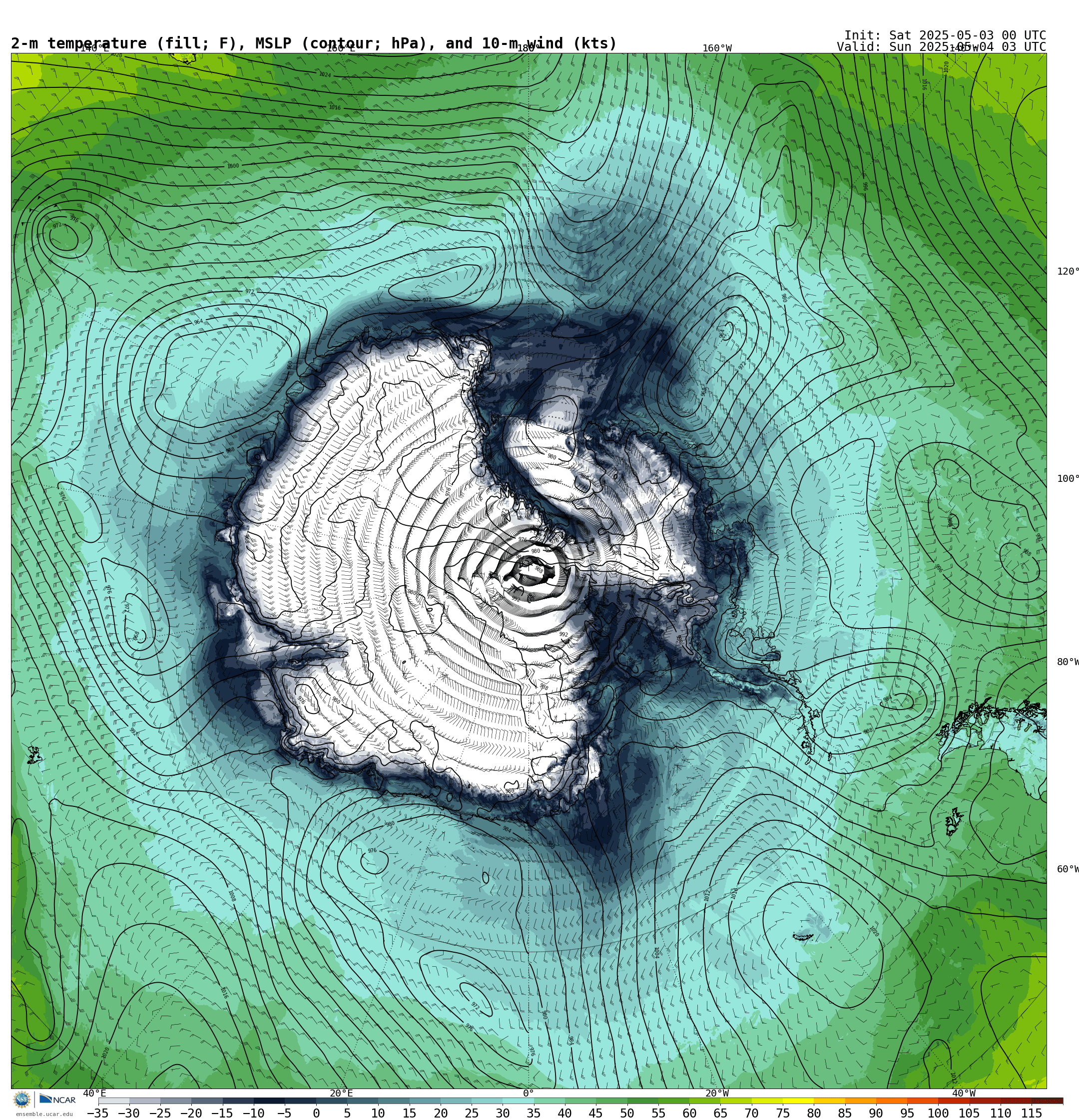Click the 964 isobar label west of Antarctica
This screenshot has height=1120, width=1079.
pos(198,322)
